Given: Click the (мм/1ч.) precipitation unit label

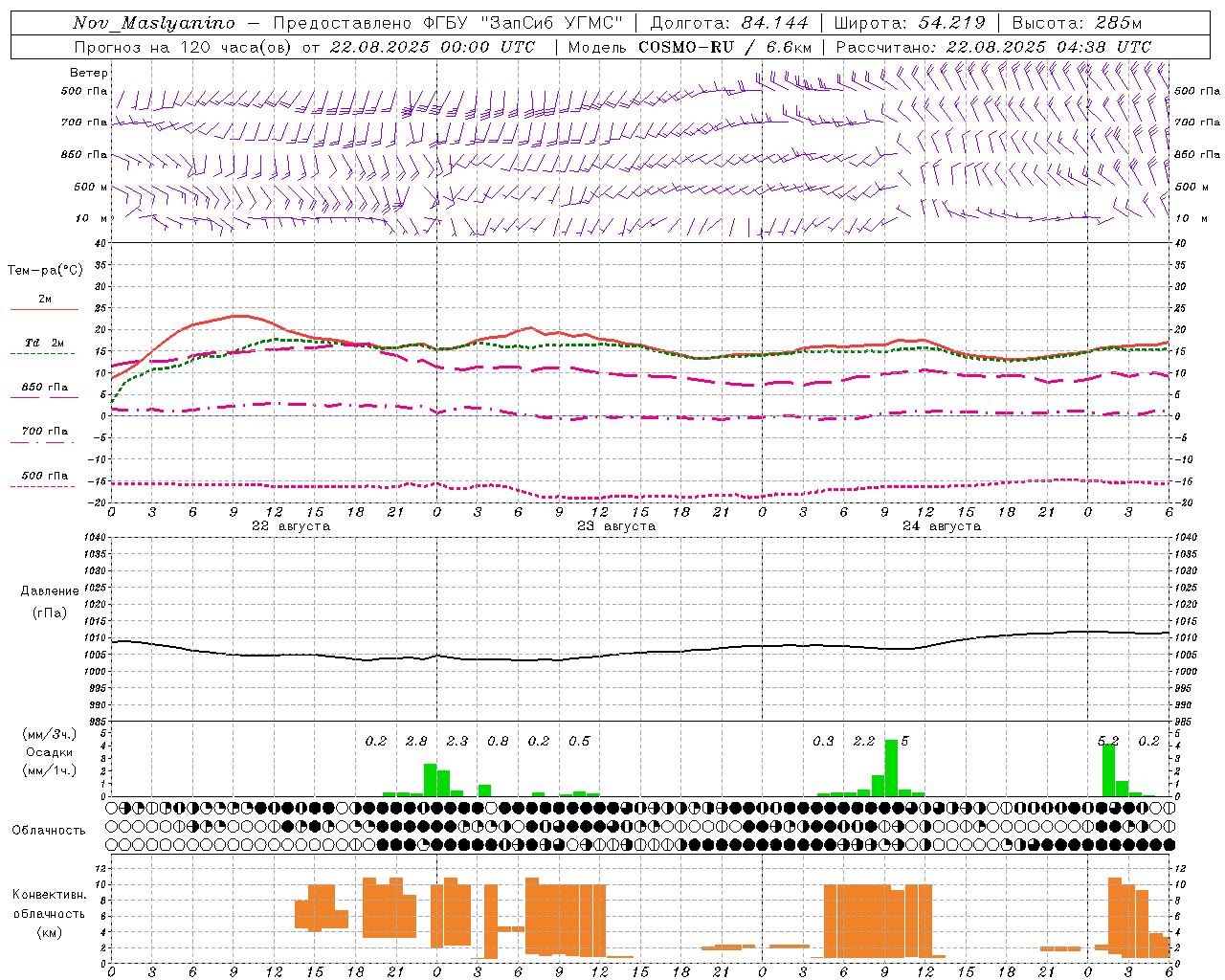Looking at the screenshot, I should (x=50, y=770).
